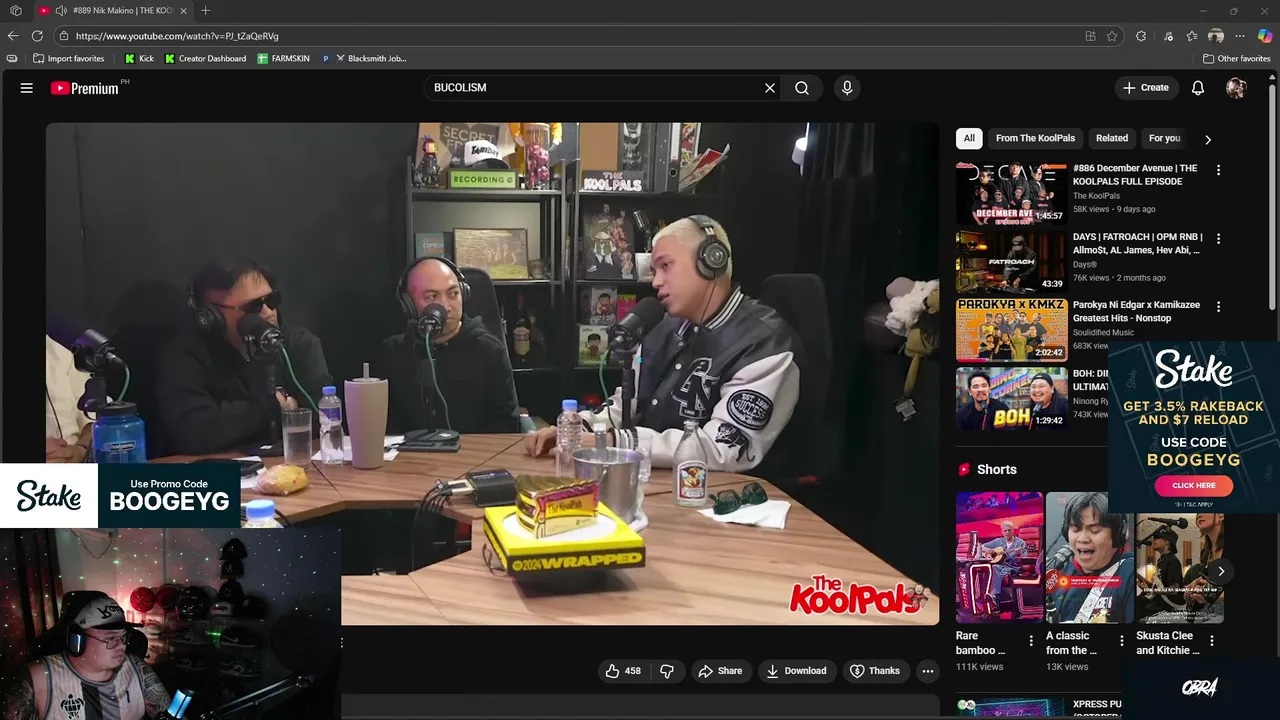Open the browser extensions icon

click(1141, 36)
